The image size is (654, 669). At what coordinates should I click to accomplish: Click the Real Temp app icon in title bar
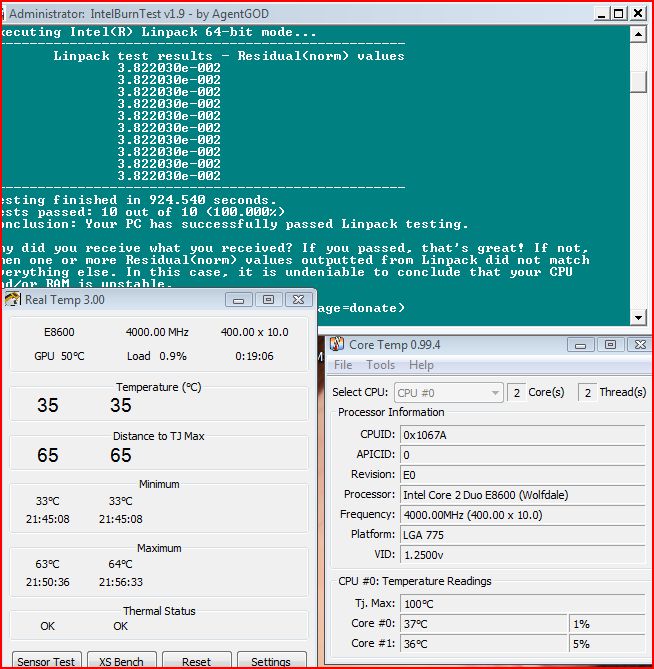click(x=12, y=300)
